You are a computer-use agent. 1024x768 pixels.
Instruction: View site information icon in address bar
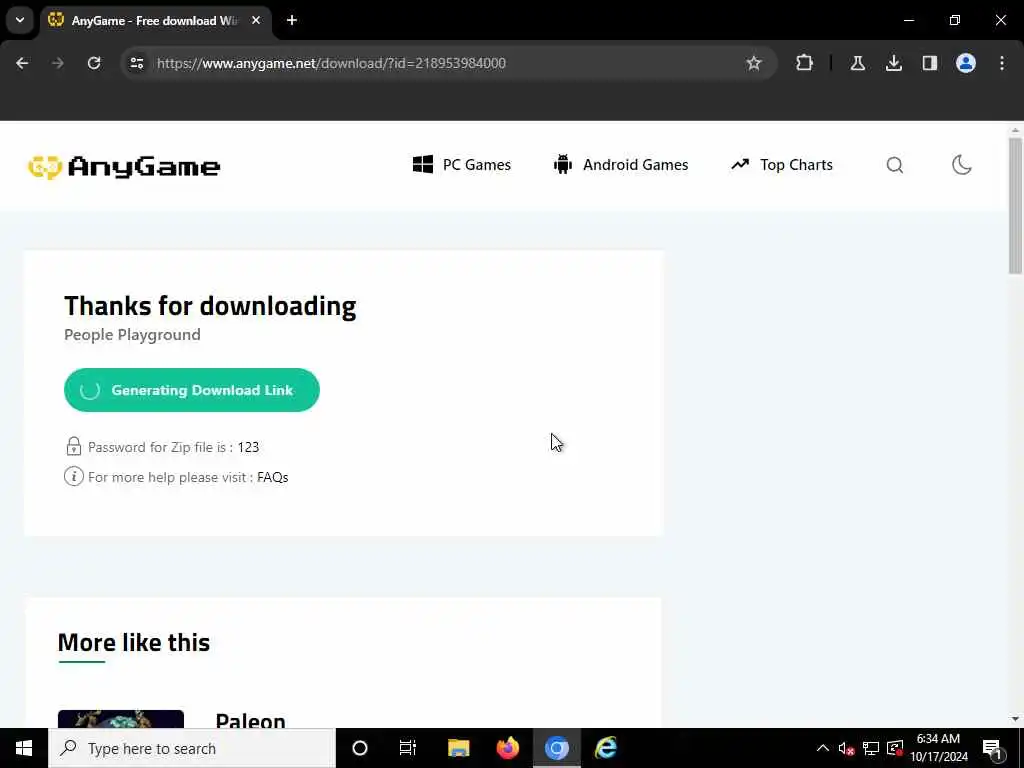coord(136,63)
